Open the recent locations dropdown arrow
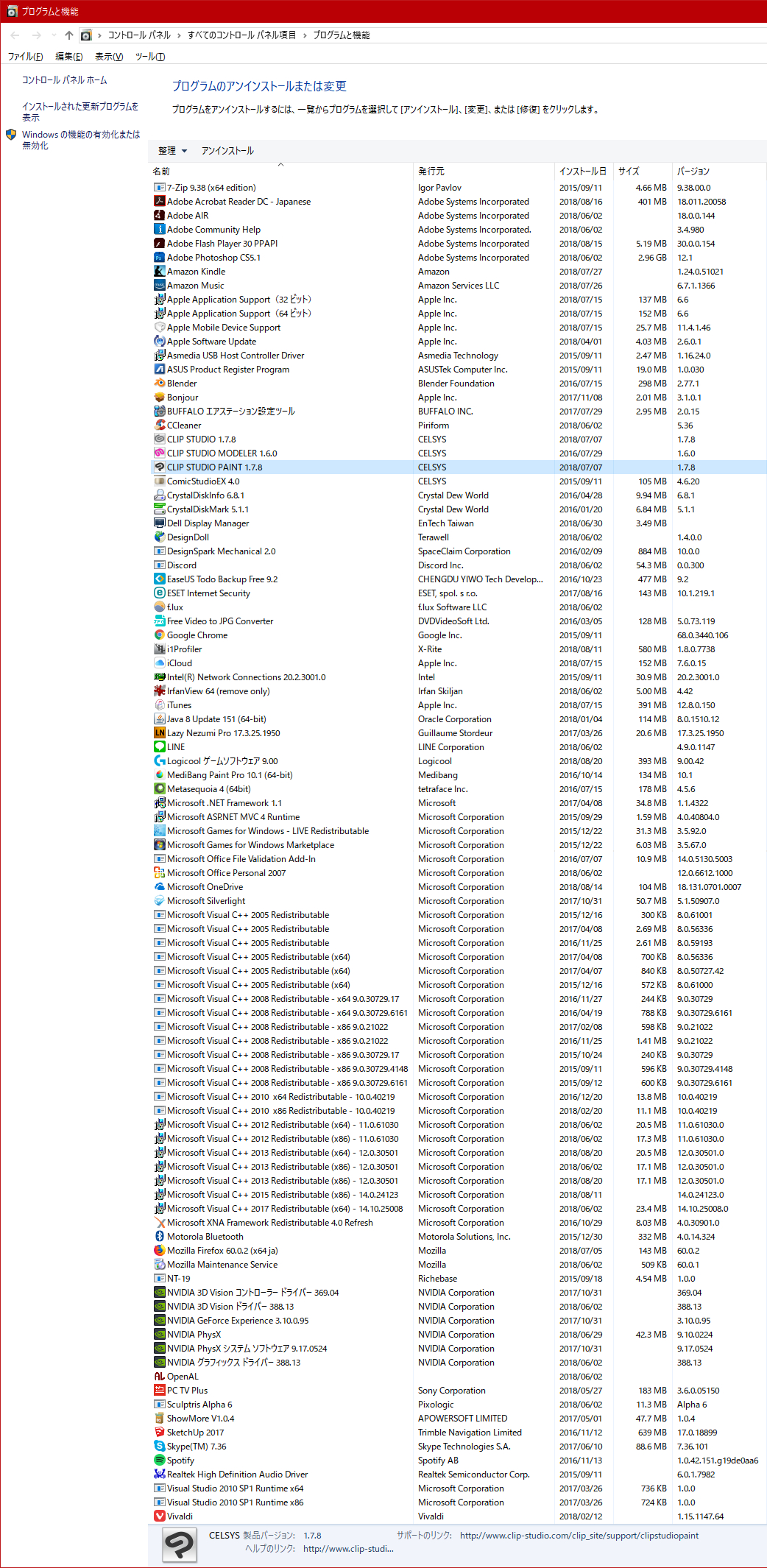767x1568 pixels. [x=53, y=35]
